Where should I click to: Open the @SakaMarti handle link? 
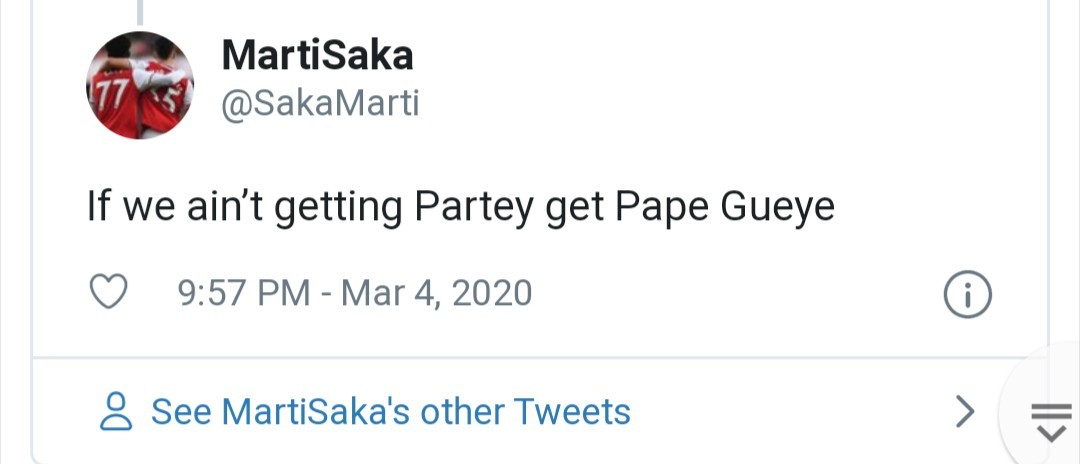[320, 104]
